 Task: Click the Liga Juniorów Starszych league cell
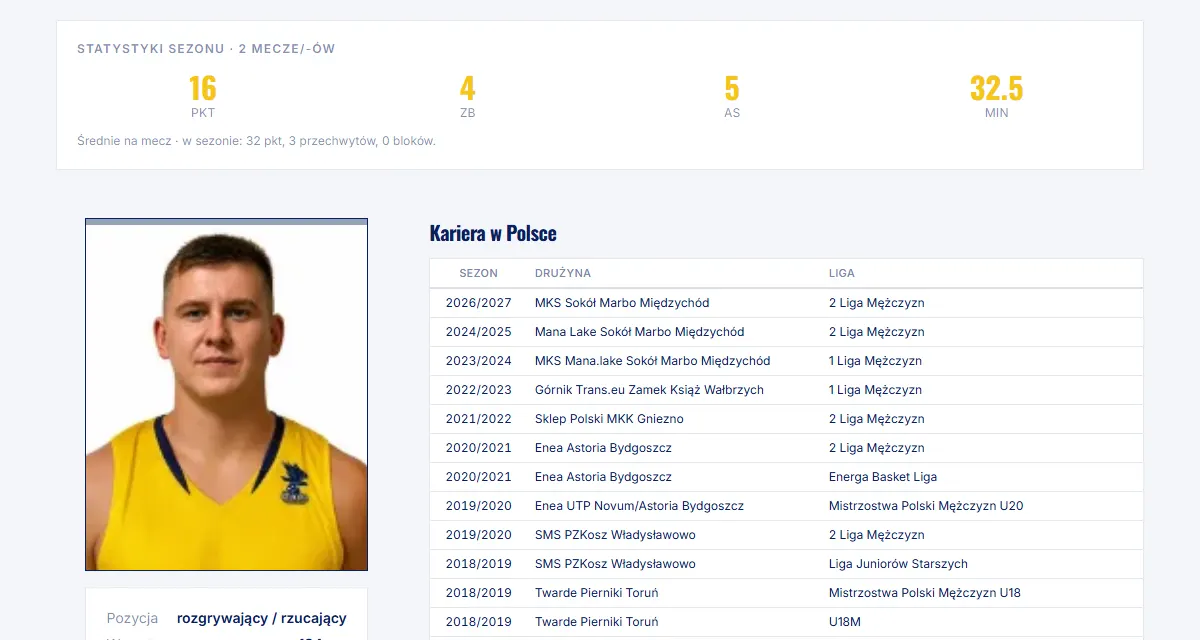click(x=898, y=564)
